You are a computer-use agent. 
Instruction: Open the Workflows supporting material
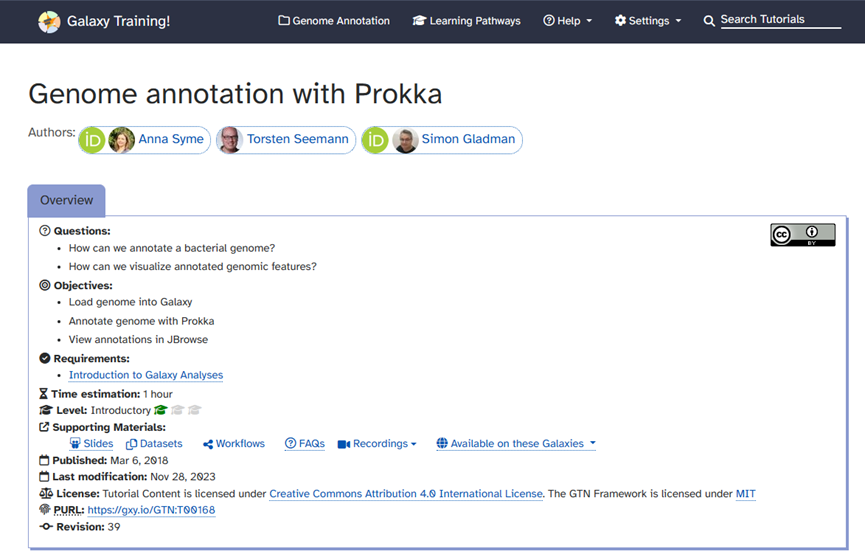coord(234,443)
